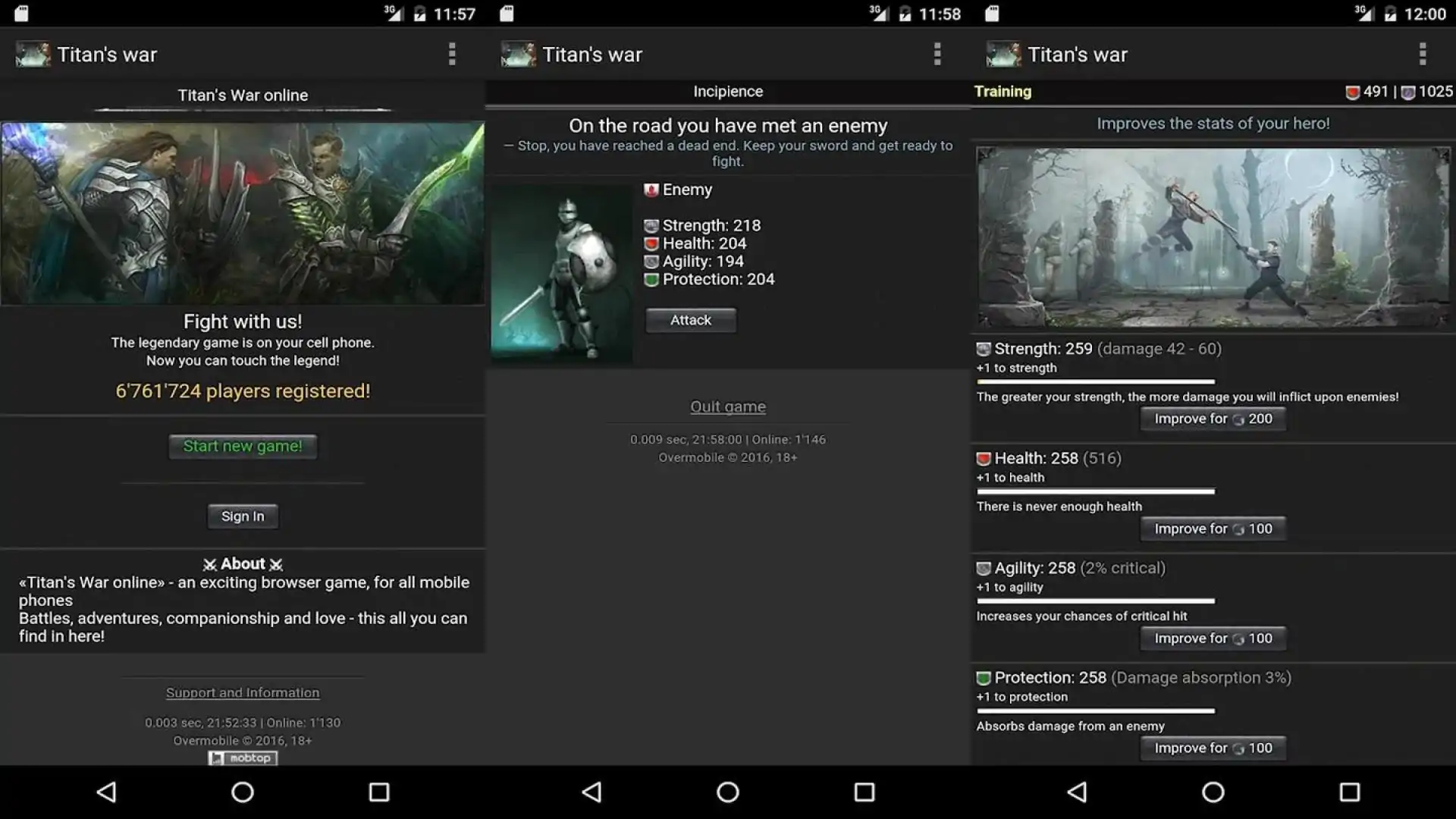Screen dimensions: 1456x819
Task: Tap Android Recents button on 12:00 screen
Action: point(1350,792)
